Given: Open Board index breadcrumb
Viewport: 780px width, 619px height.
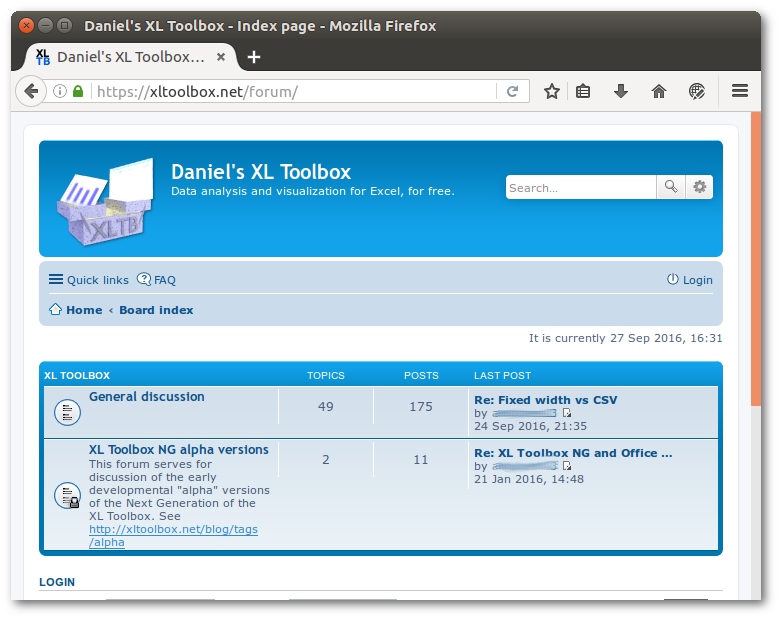Looking at the screenshot, I should (x=156, y=310).
